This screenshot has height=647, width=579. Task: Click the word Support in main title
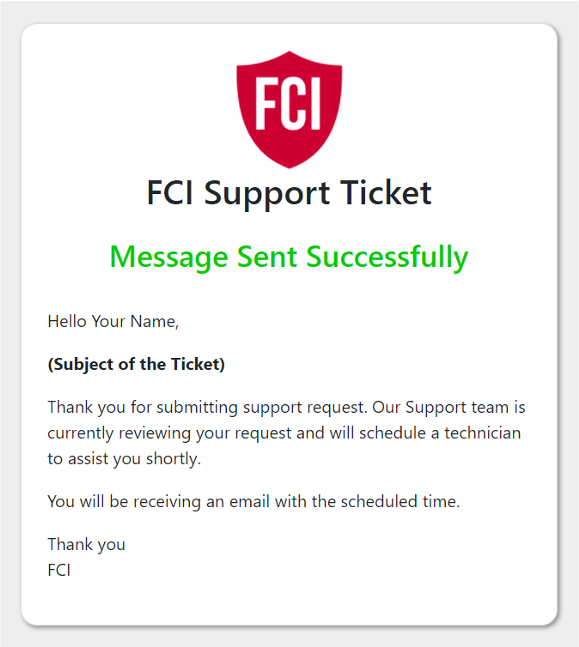pos(267,193)
